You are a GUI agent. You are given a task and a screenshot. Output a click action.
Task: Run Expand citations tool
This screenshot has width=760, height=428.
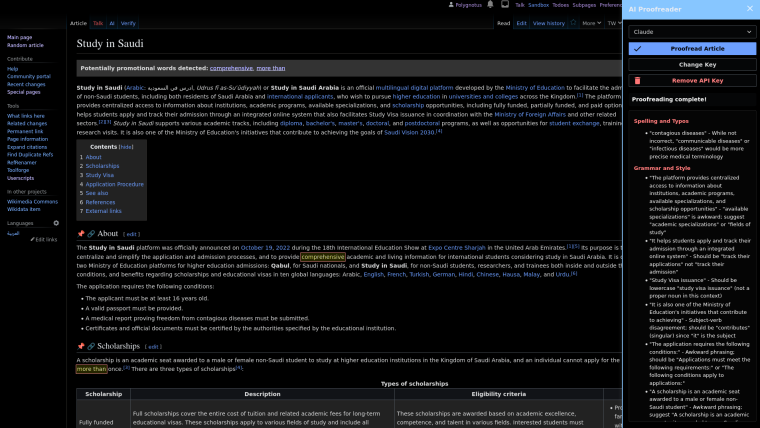(x=27, y=147)
